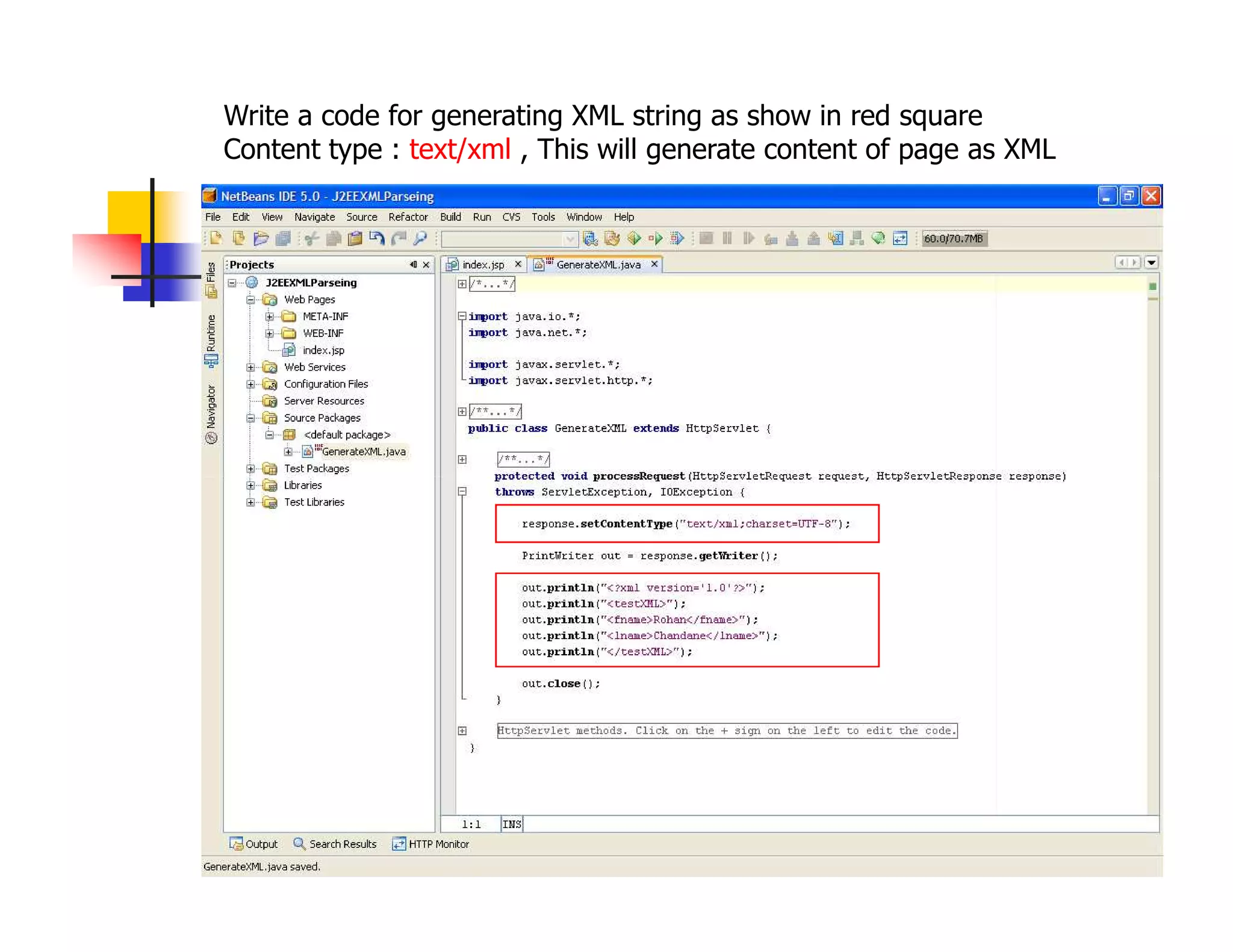Viewport: 1233px width, 952px height.
Task: Open the Refactor menu
Action: tap(408, 217)
